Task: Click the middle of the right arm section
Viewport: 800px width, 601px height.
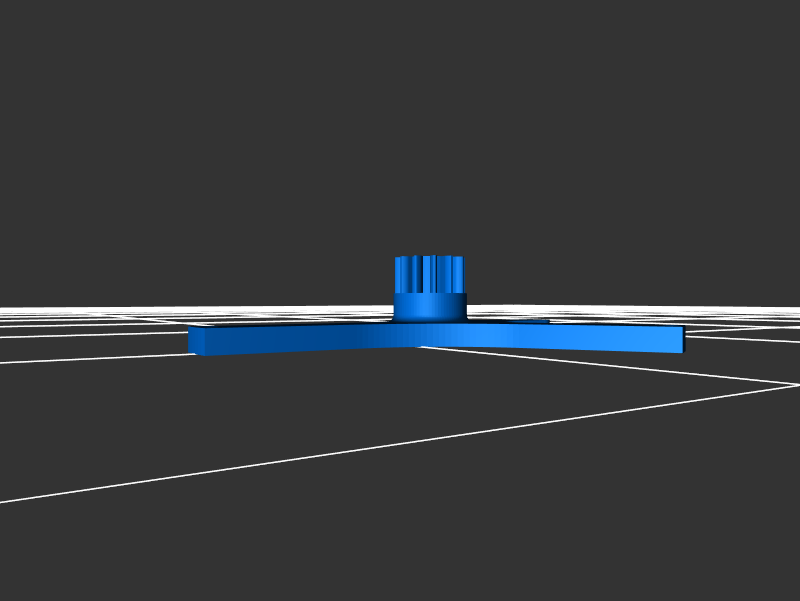Action: pyautogui.click(x=560, y=336)
